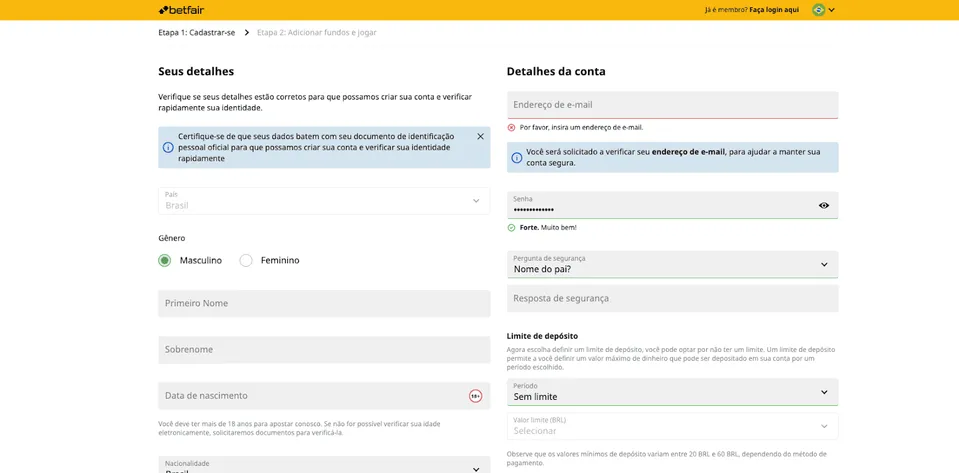
Task: Click the Primeiro Nome field
Action: click(x=324, y=304)
